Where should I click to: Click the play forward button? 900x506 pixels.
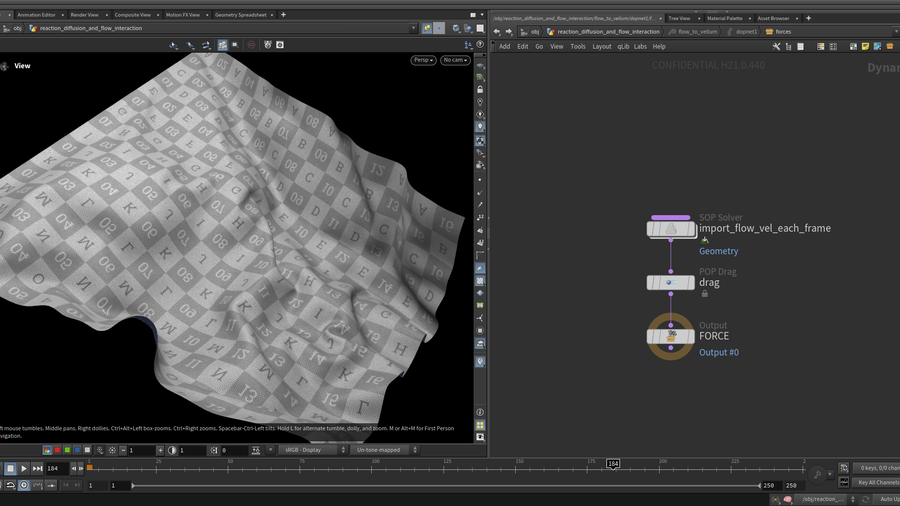pyautogui.click(x=24, y=468)
